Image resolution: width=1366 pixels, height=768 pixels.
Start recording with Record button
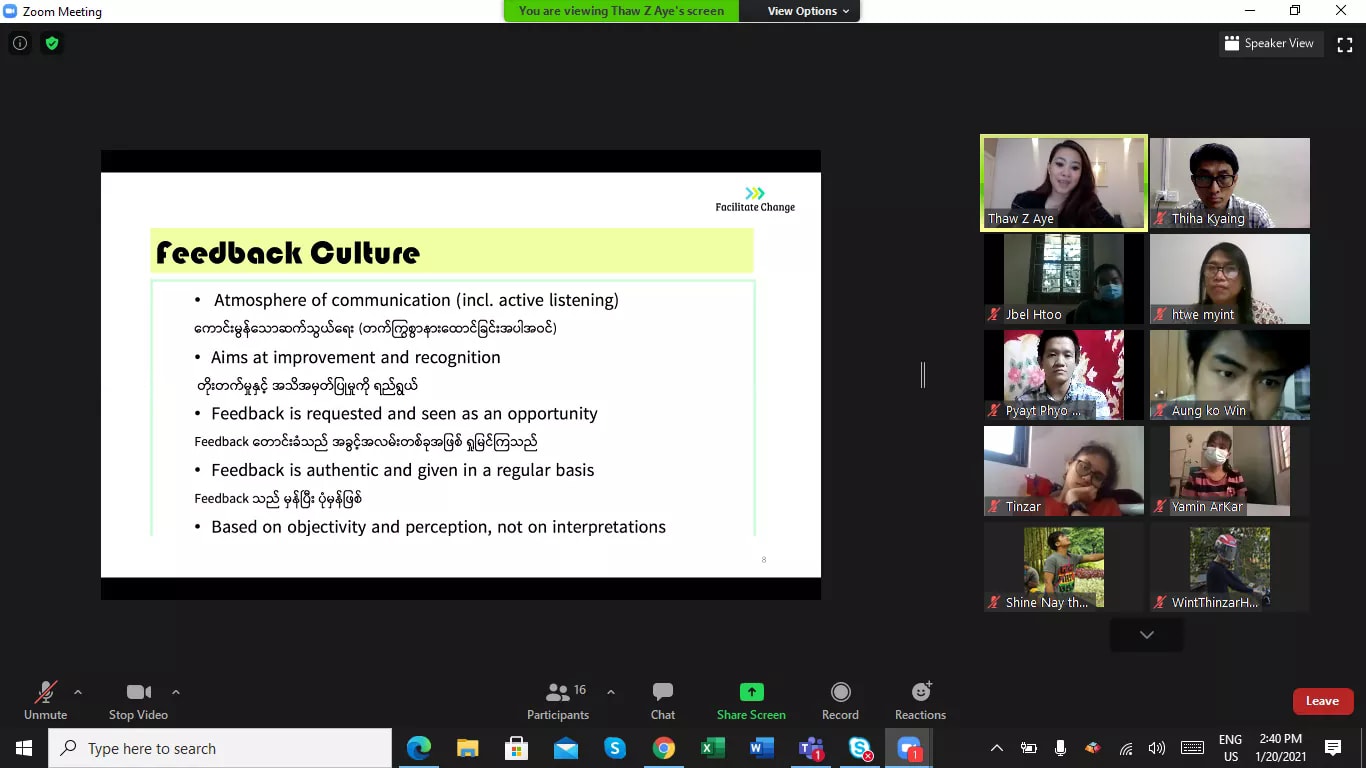pos(840,700)
